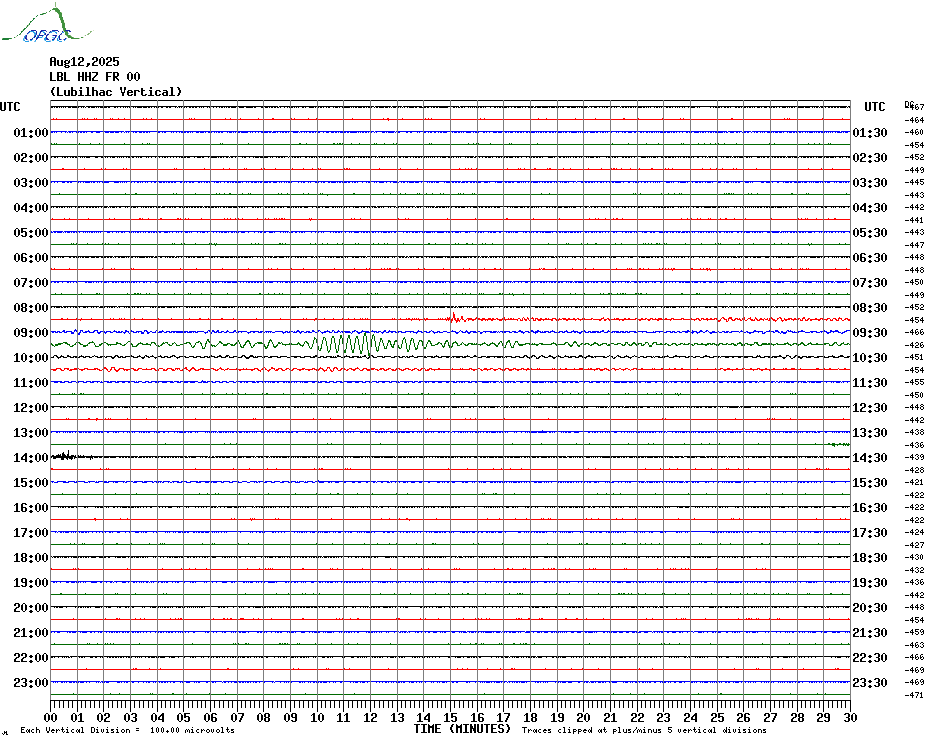Screen dimensions: 930x744
Task: Click the DC offset value -421
Action: point(915,482)
